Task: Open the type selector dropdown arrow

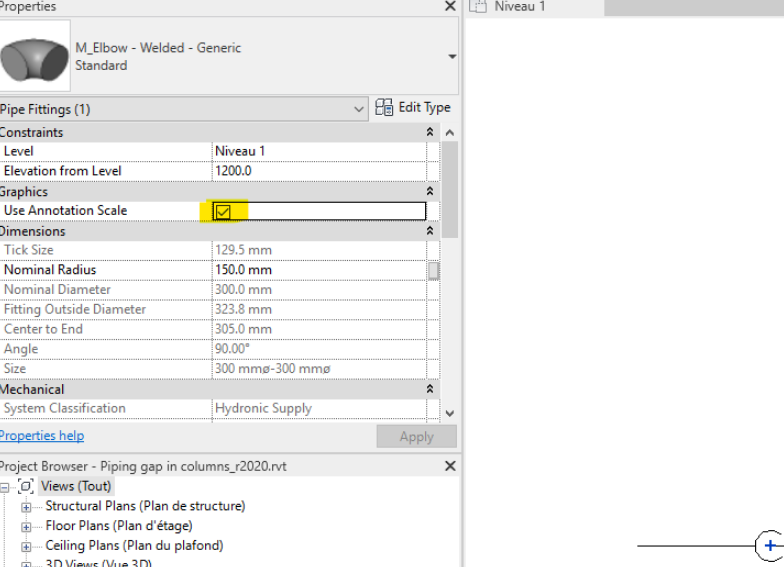Action: pyautogui.click(x=452, y=56)
